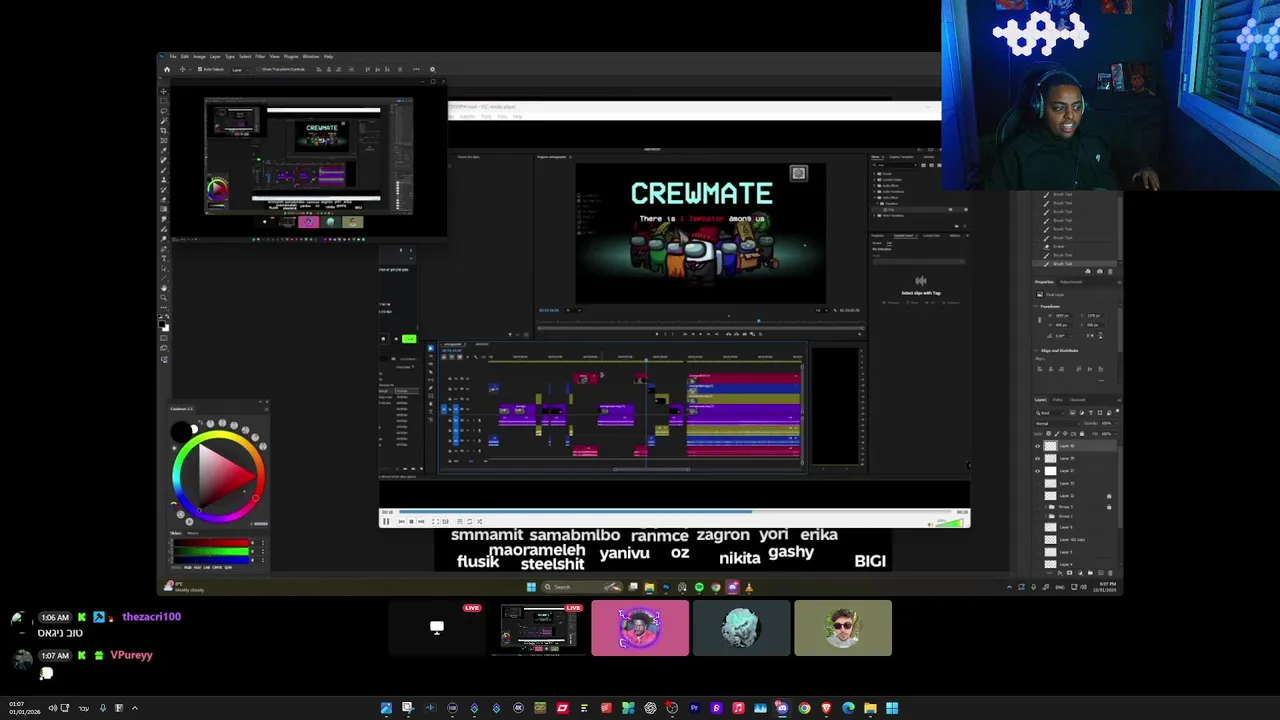The width and height of the screenshot is (1280, 720).
Task: Show hidden system tray icons chevron
Action: point(134,708)
